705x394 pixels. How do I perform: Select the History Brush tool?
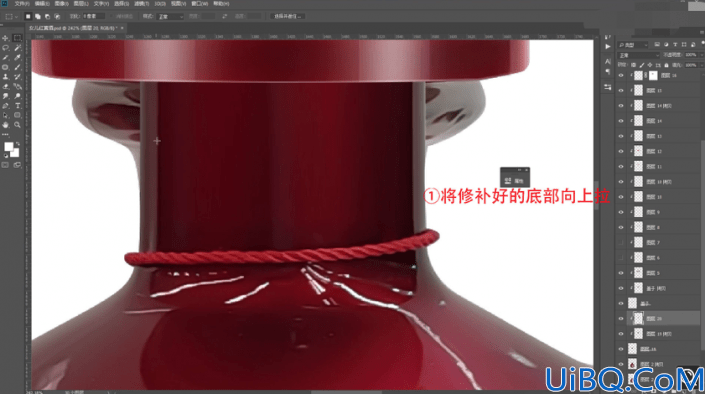coord(17,77)
